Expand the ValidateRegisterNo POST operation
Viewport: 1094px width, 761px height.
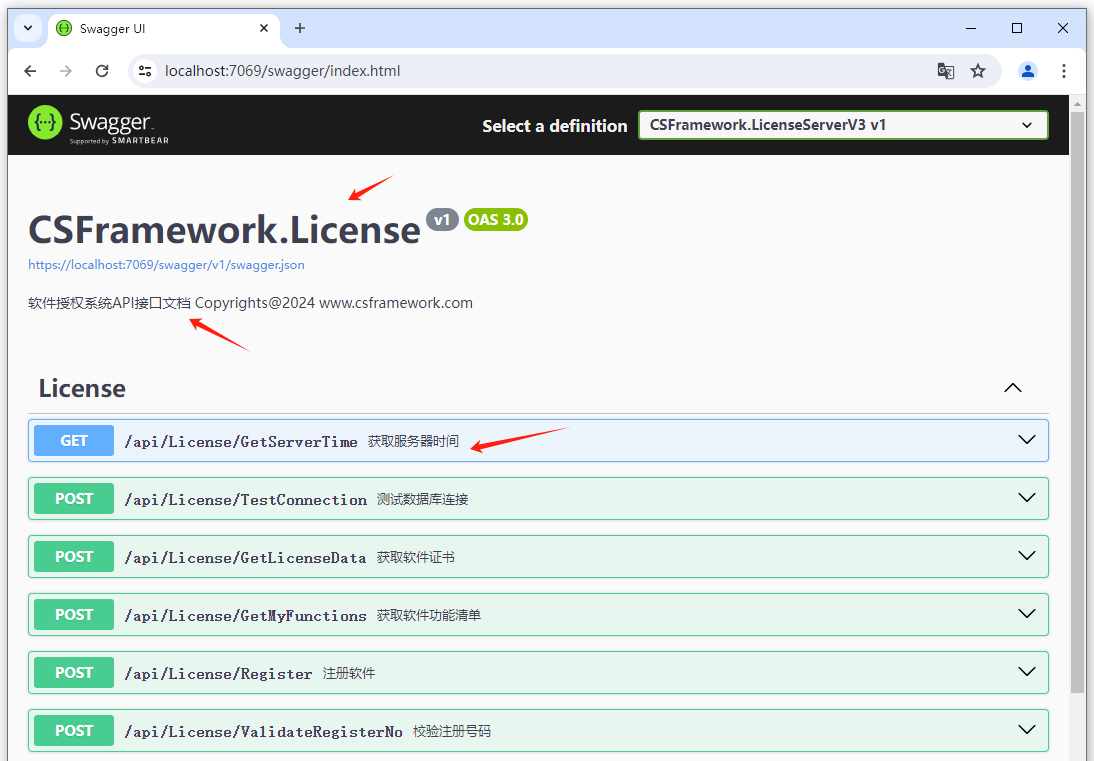[1026, 730]
